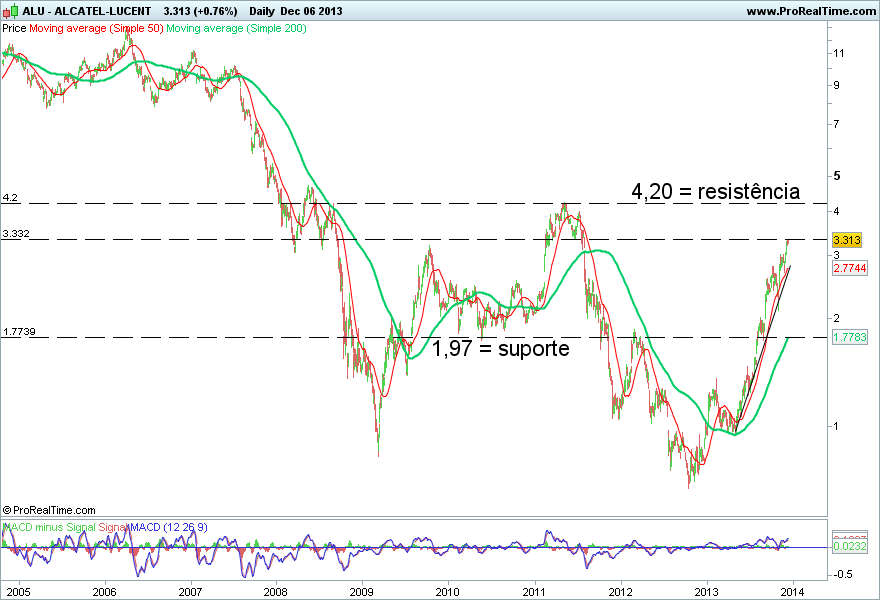Click the candlestick icon beside the ALU title
Image resolution: width=880 pixels, height=600 pixels.
pos(11,11)
